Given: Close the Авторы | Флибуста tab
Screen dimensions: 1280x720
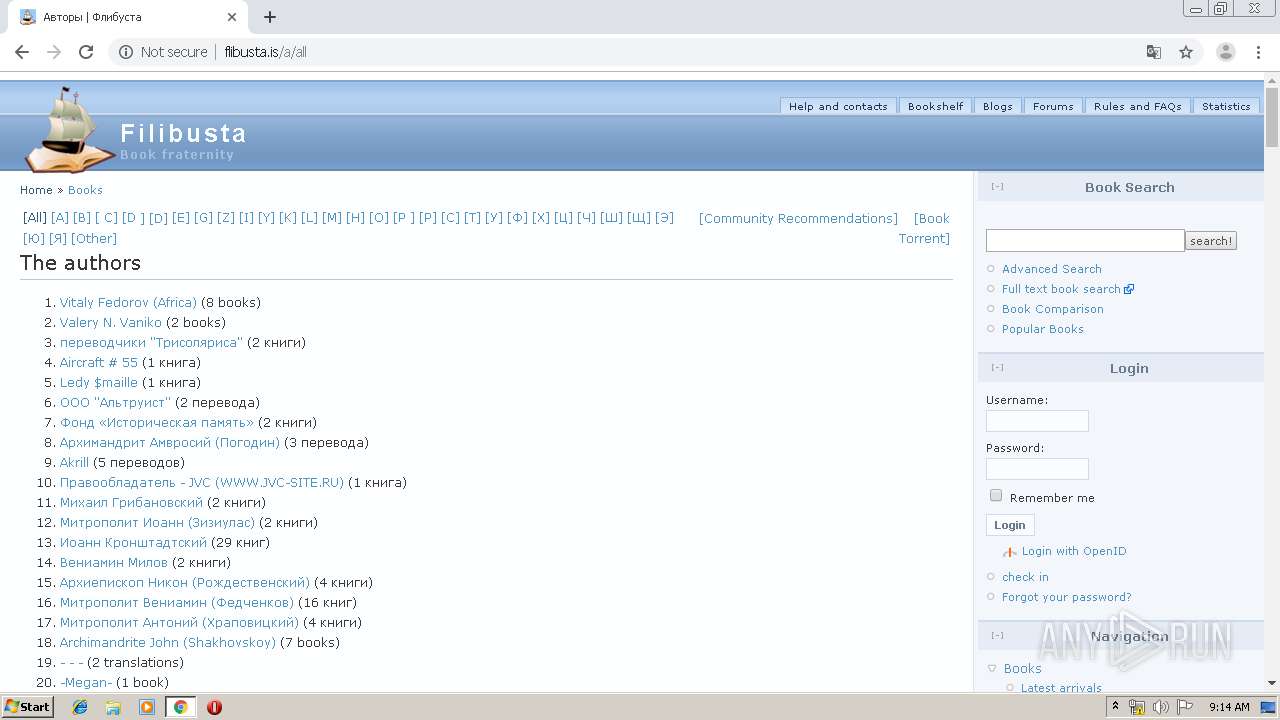Looking at the screenshot, I should click(232, 17).
